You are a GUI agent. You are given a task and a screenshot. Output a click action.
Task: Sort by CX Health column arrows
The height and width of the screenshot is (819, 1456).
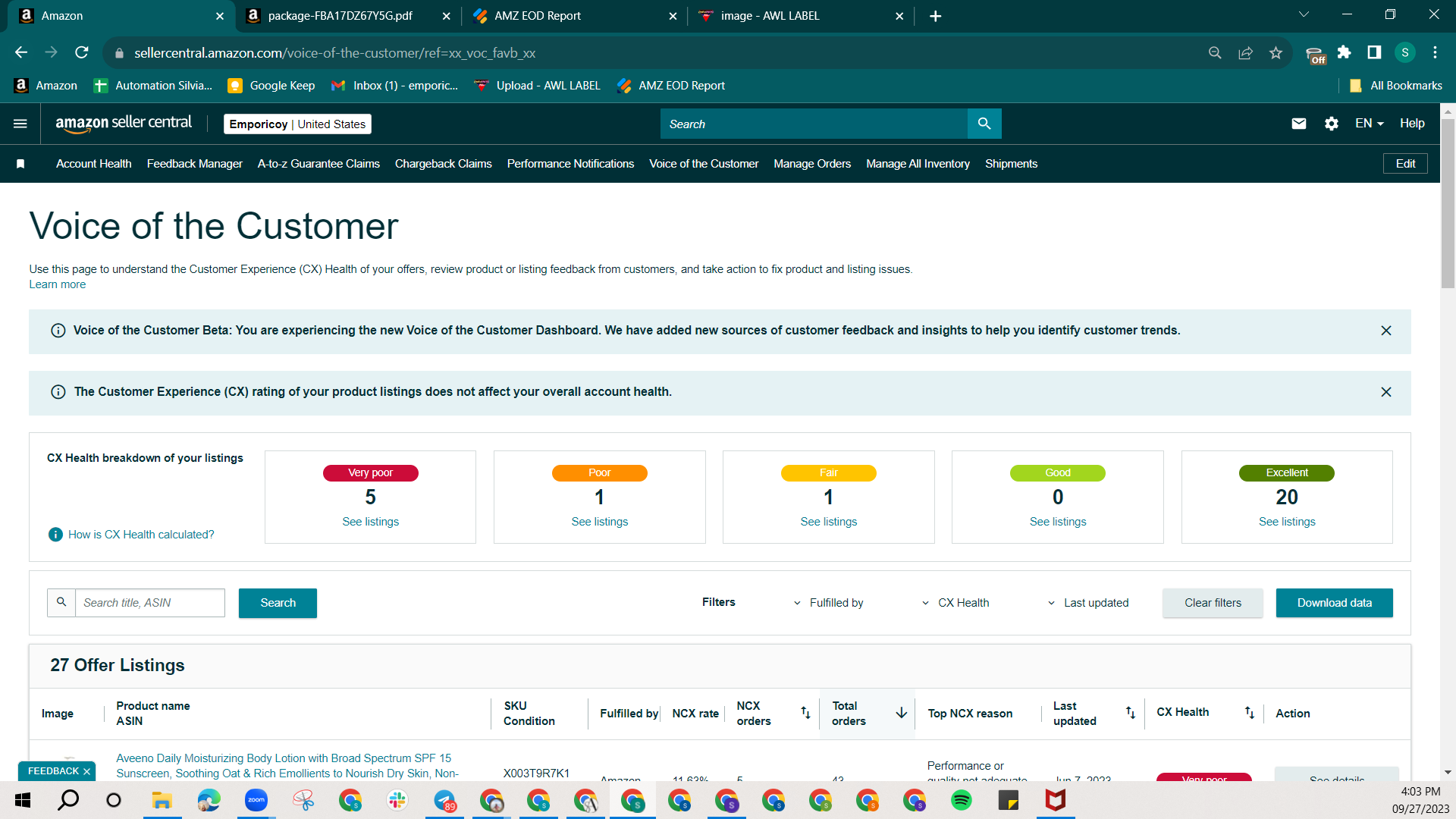coord(1250,713)
